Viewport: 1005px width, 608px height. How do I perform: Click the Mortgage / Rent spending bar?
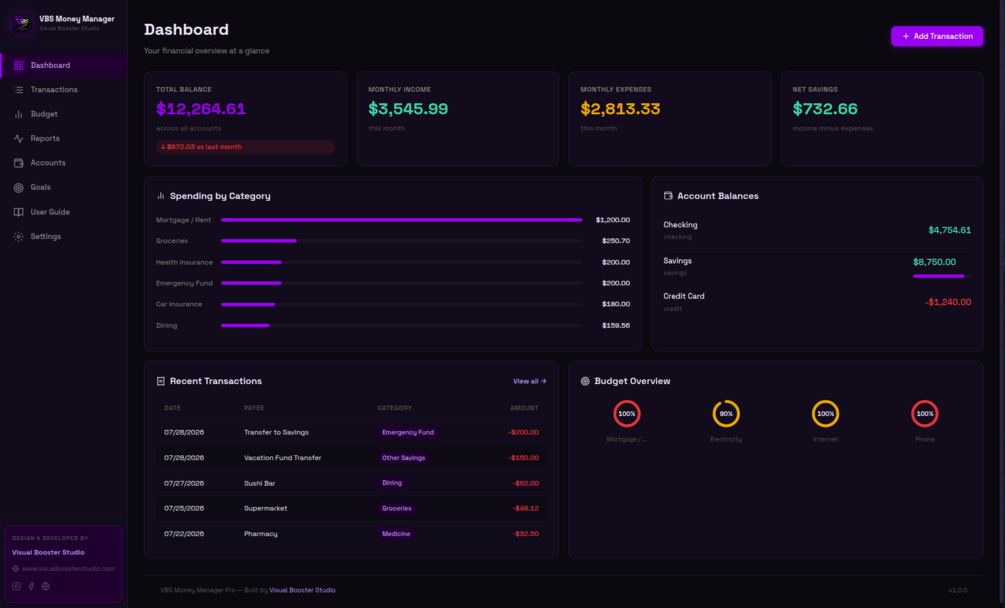(x=402, y=220)
